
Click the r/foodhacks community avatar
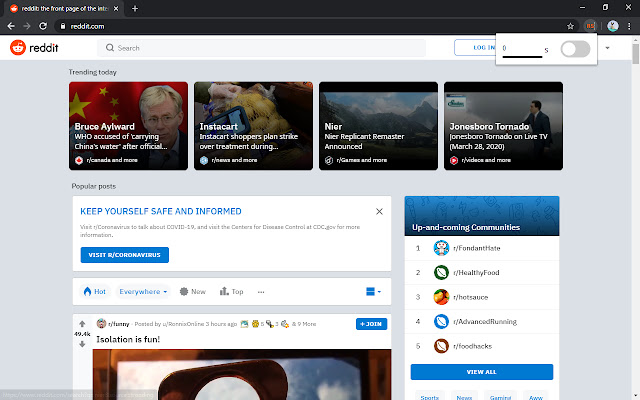441,346
